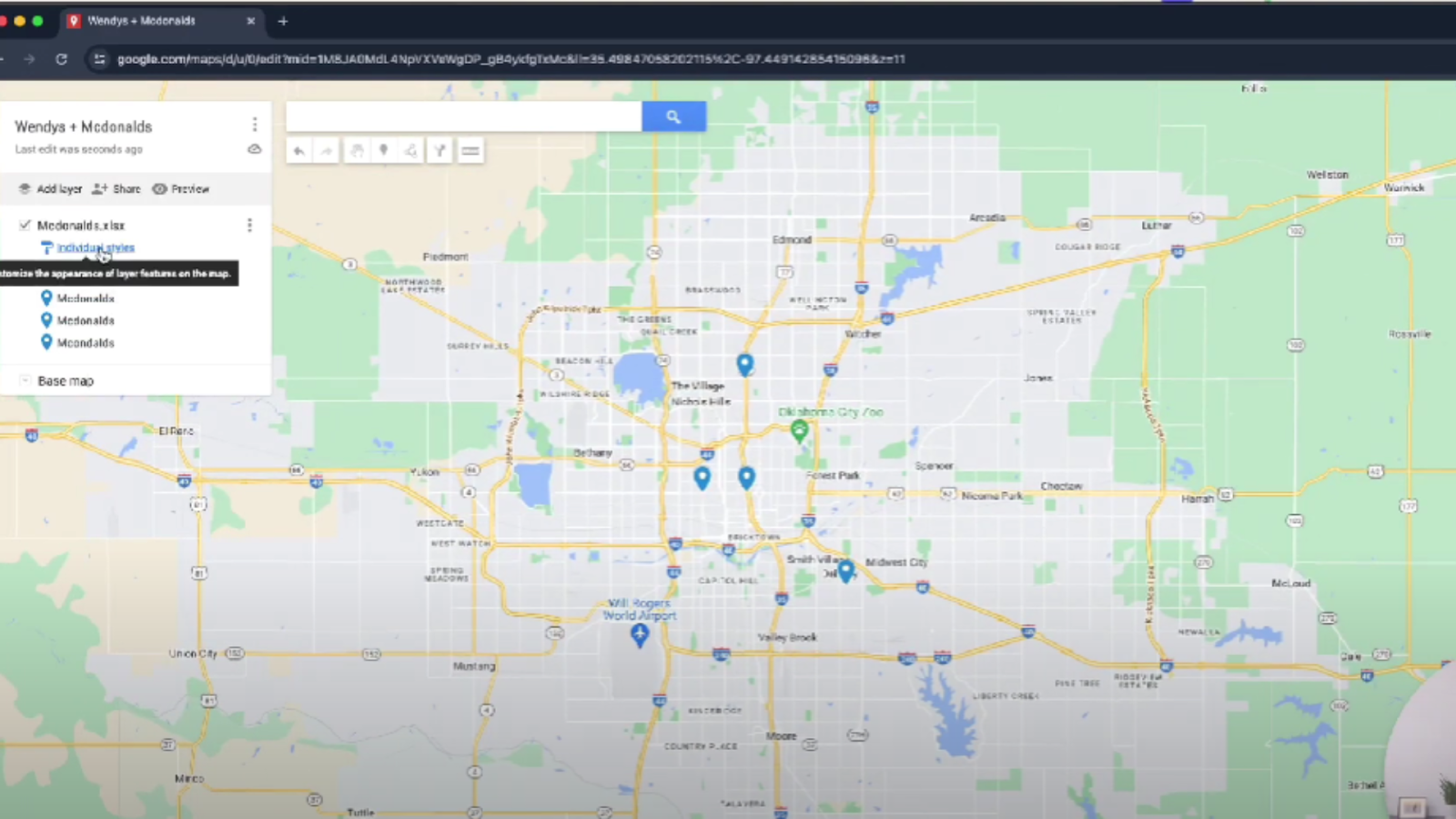Screen dimensions: 1456x819
Task: Select the Measure distances ruler tool
Action: [x=470, y=151]
